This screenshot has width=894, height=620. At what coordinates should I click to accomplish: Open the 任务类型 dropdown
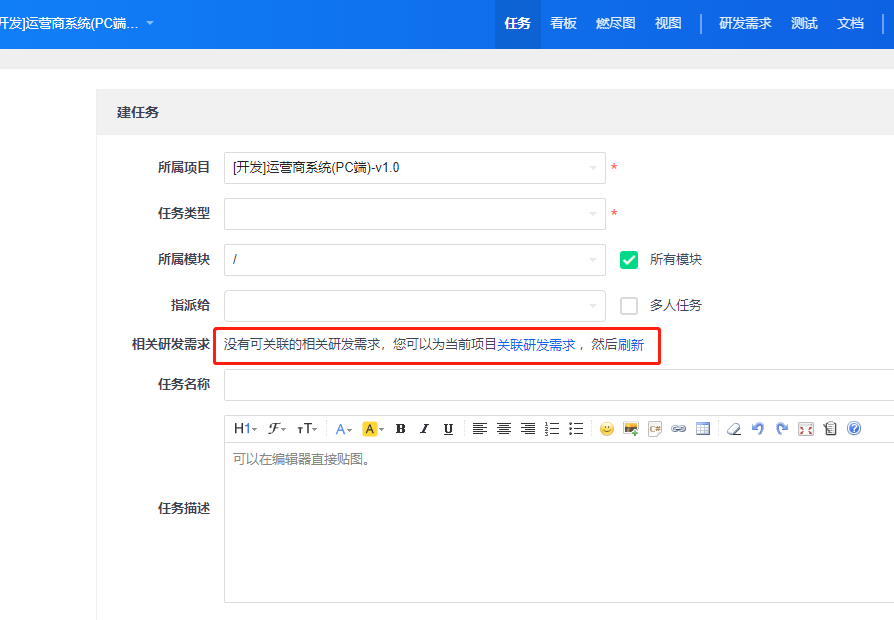pyautogui.click(x=414, y=214)
